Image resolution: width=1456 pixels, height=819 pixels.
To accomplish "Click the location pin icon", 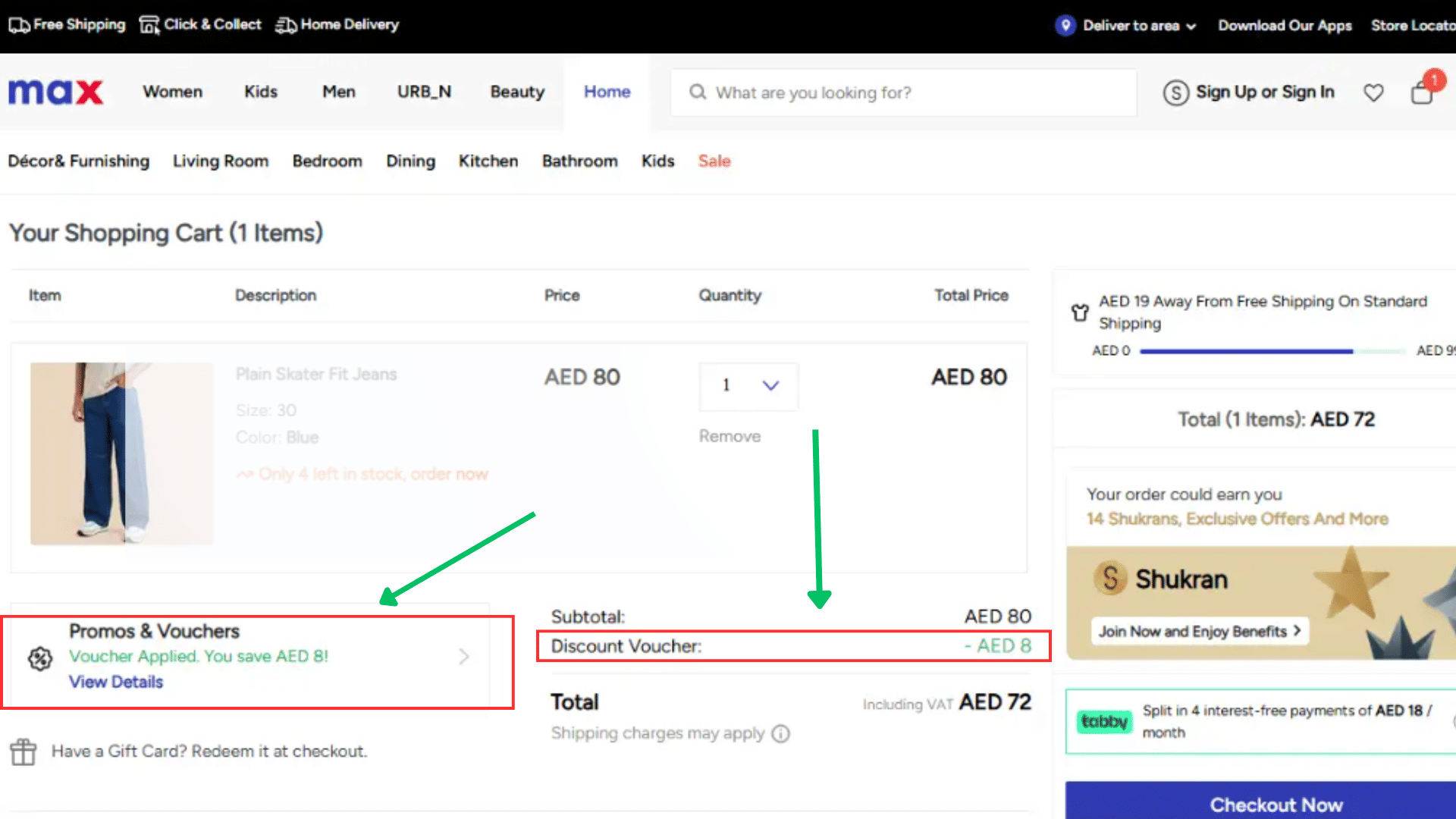I will (x=1065, y=25).
